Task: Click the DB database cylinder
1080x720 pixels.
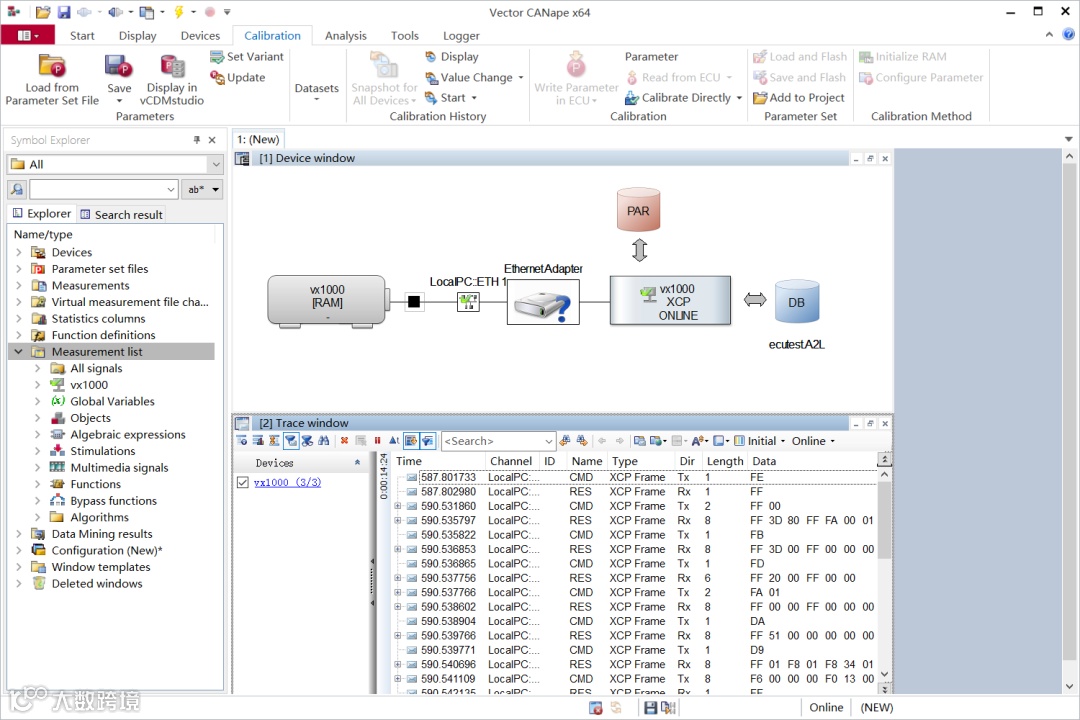Action: tap(797, 301)
